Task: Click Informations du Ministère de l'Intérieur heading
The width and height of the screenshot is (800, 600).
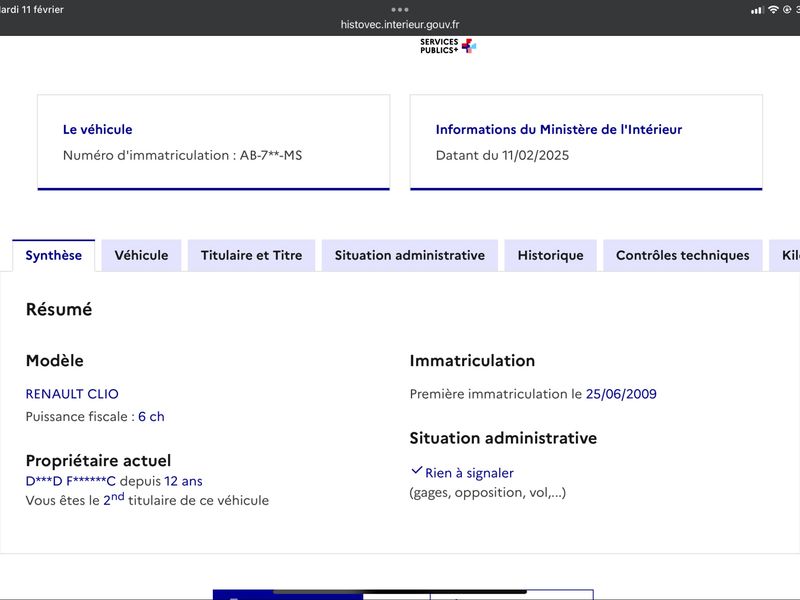Action: click(x=559, y=130)
